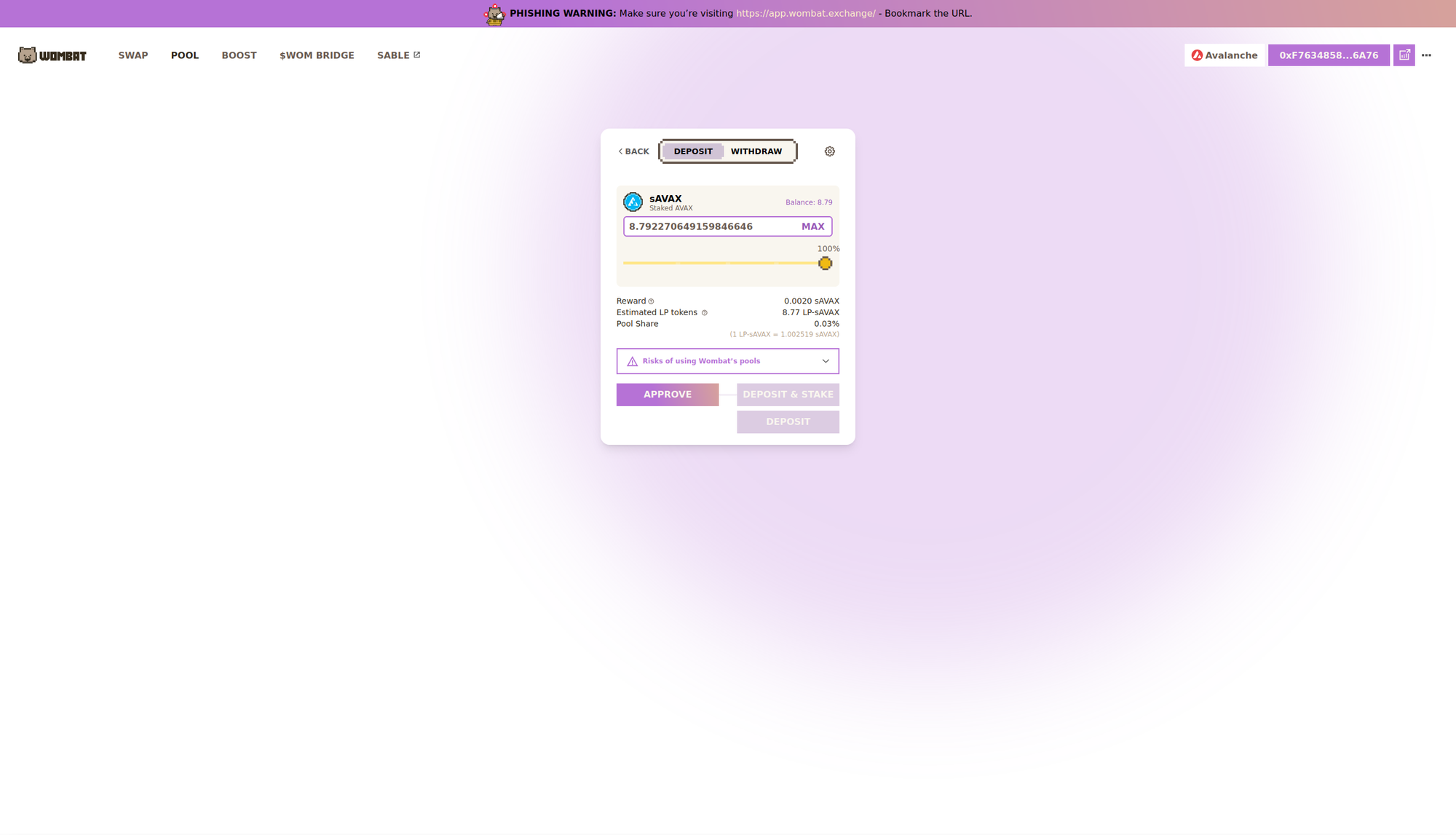Open the app.wombat.exchange link in banner
This screenshot has height=835, width=1456.
(x=806, y=14)
